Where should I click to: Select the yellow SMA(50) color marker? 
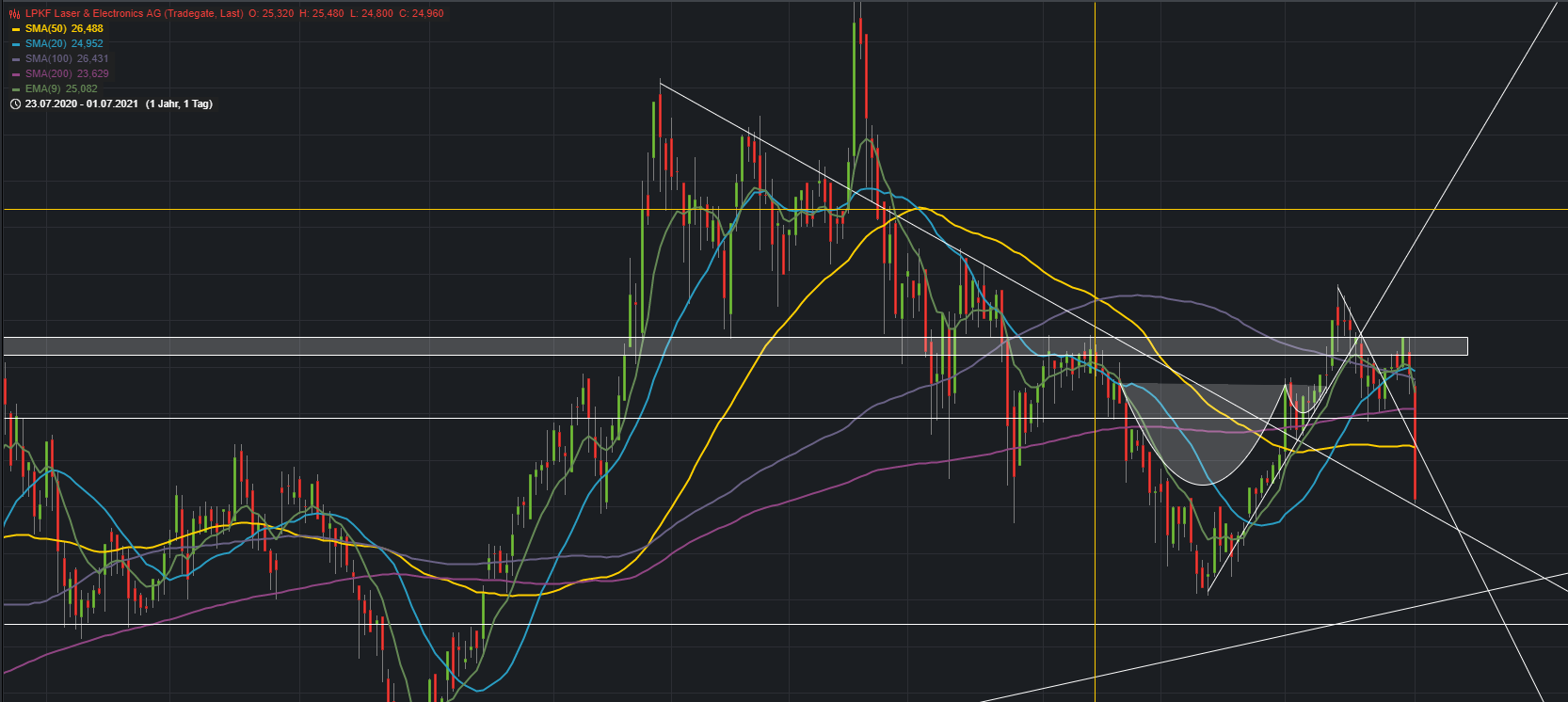coord(16,29)
